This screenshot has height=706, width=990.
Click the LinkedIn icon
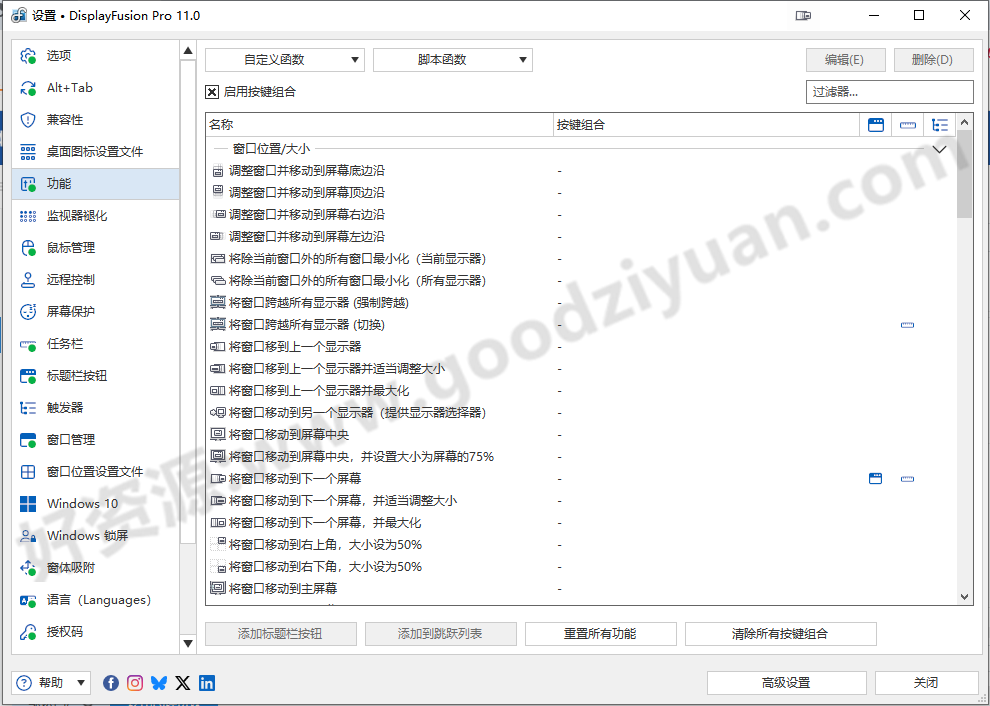coord(207,682)
